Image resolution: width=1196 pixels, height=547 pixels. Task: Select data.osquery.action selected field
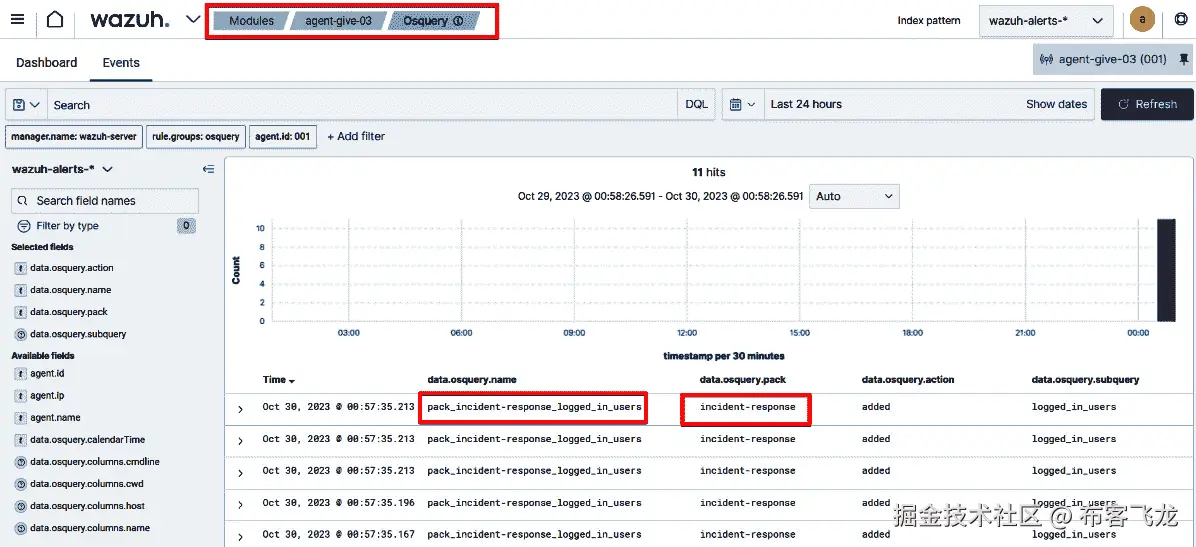coord(72,268)
